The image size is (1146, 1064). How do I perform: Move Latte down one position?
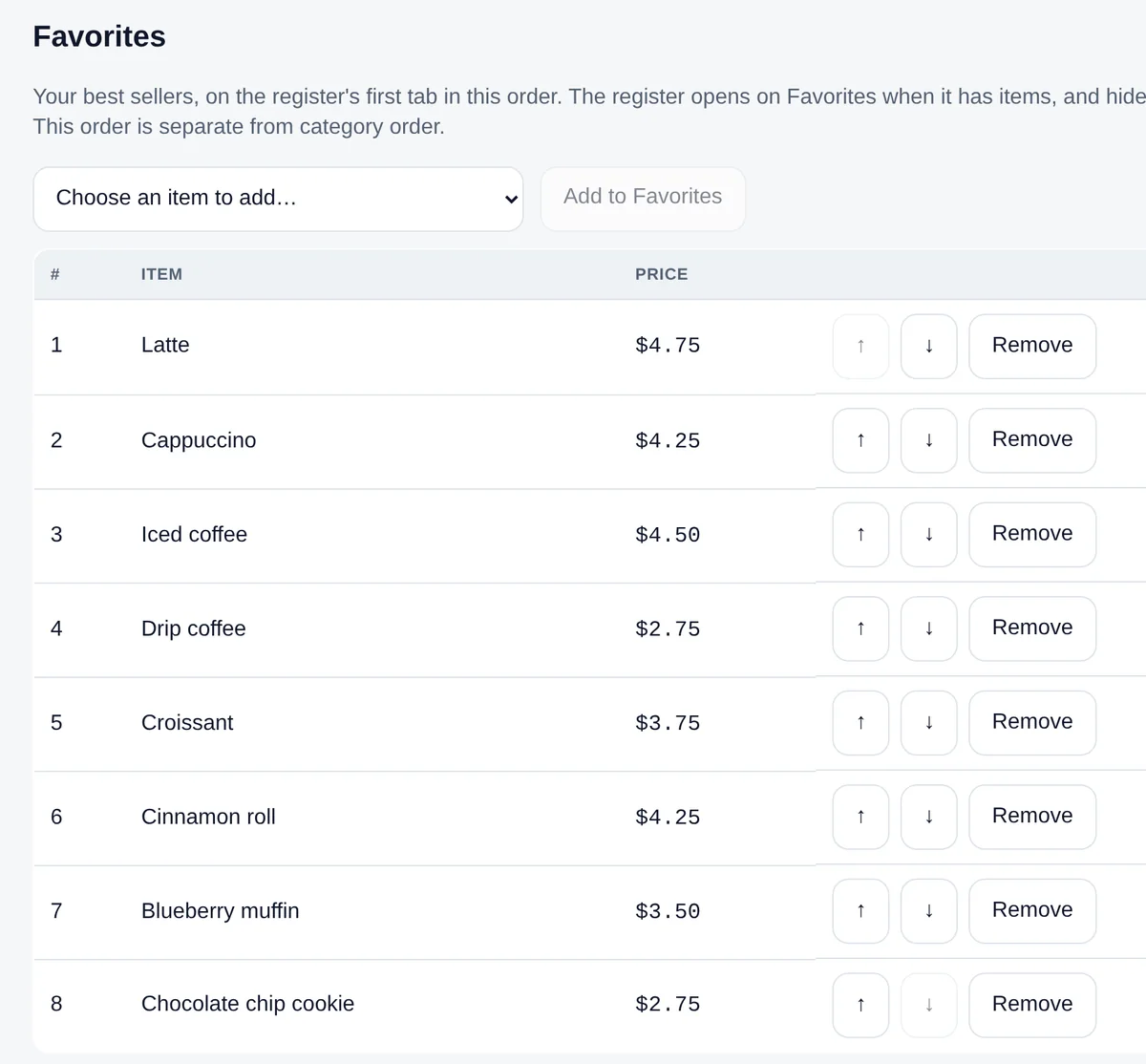tap(929, 346)
